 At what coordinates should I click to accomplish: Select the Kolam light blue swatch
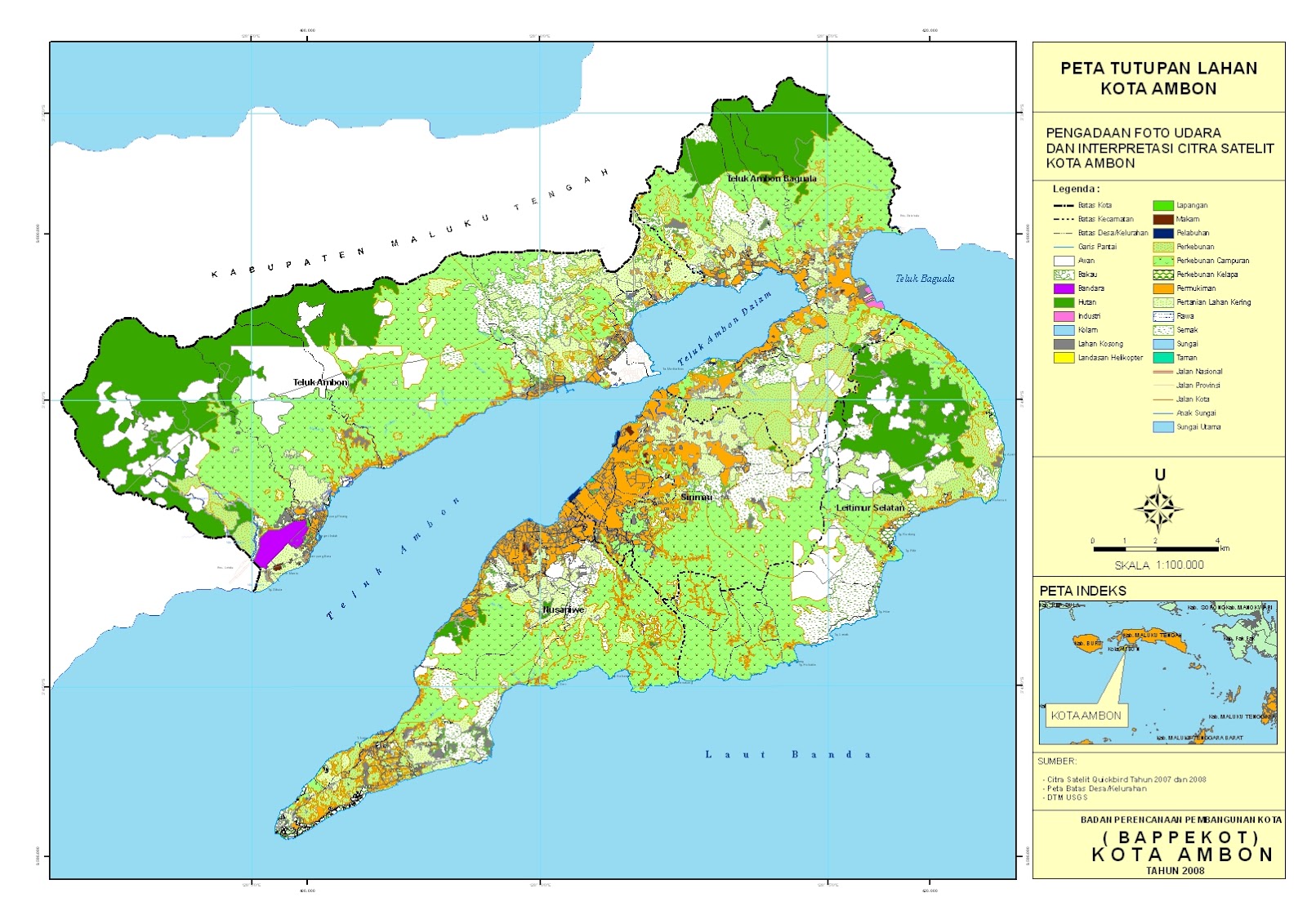click(x=1064, y=330)
